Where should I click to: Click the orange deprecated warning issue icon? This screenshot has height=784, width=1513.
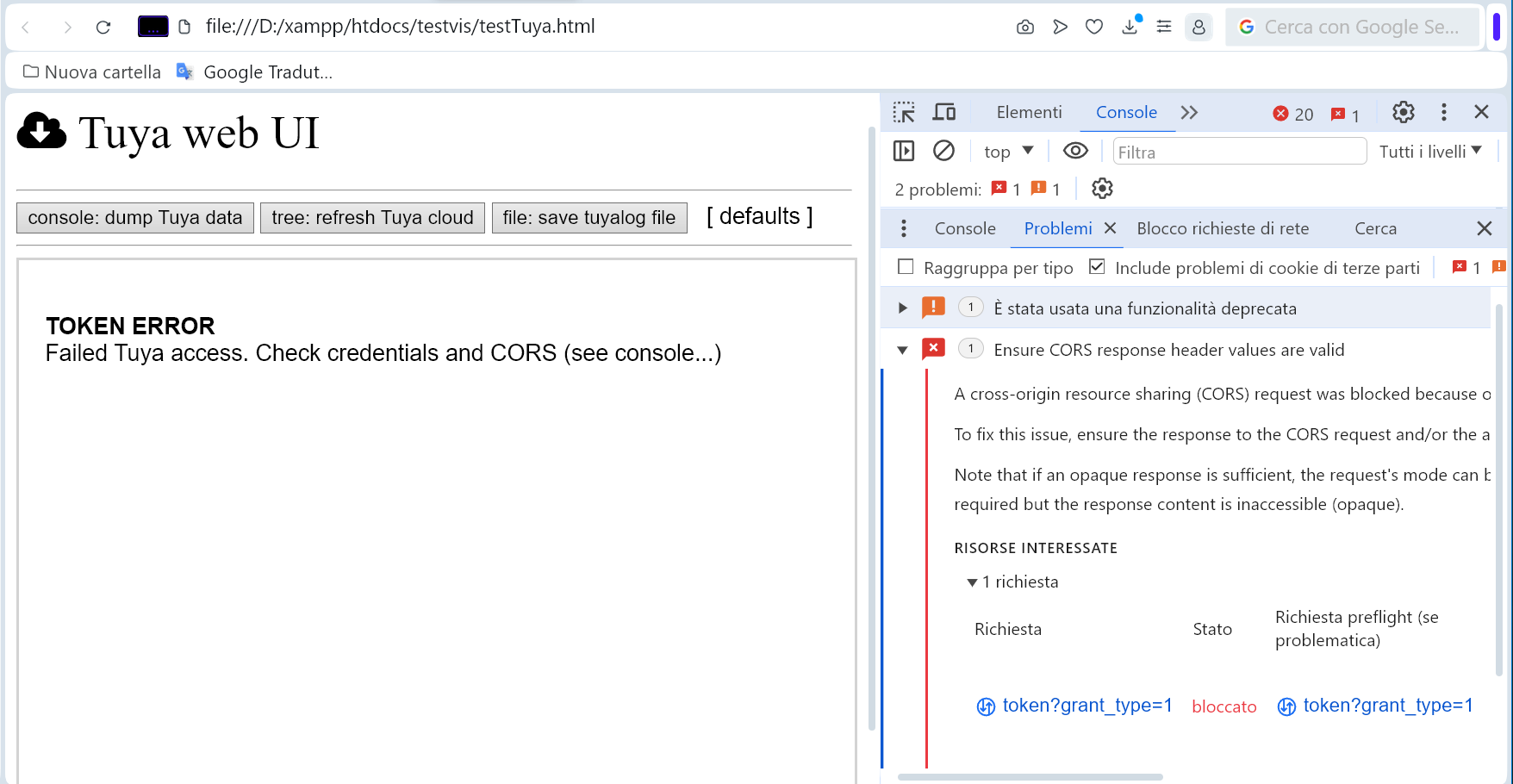click(933, 307)
